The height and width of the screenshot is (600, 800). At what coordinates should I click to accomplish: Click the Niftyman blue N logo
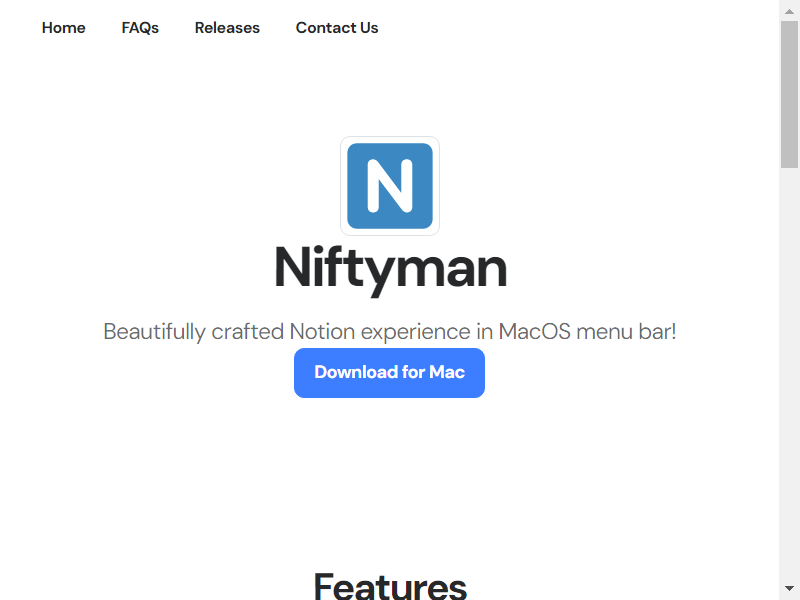(390, 186)
